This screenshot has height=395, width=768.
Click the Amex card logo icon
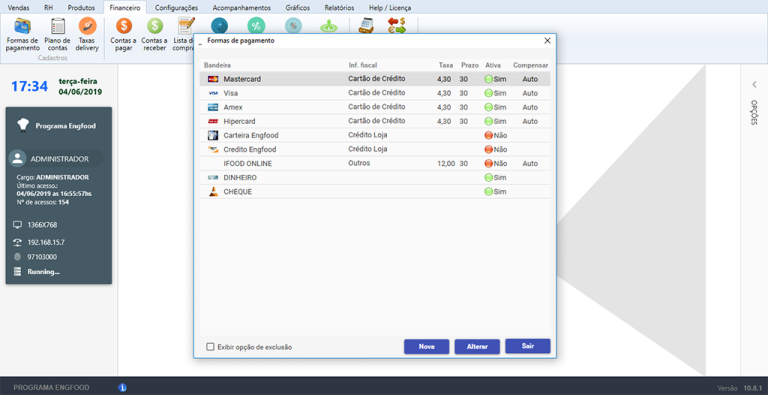point(213,107)
